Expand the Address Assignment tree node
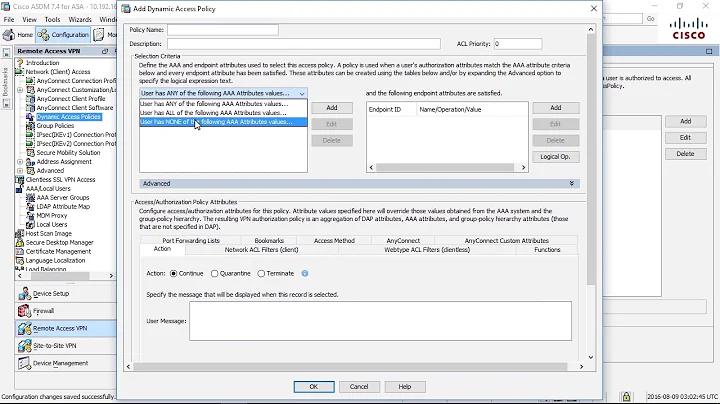 (20, 162)
